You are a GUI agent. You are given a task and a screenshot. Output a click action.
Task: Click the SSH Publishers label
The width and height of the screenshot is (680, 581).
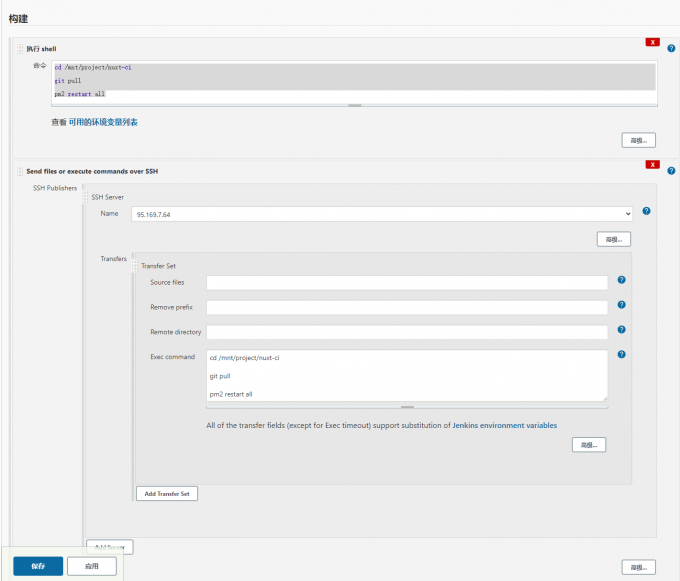tap(55, 188)
